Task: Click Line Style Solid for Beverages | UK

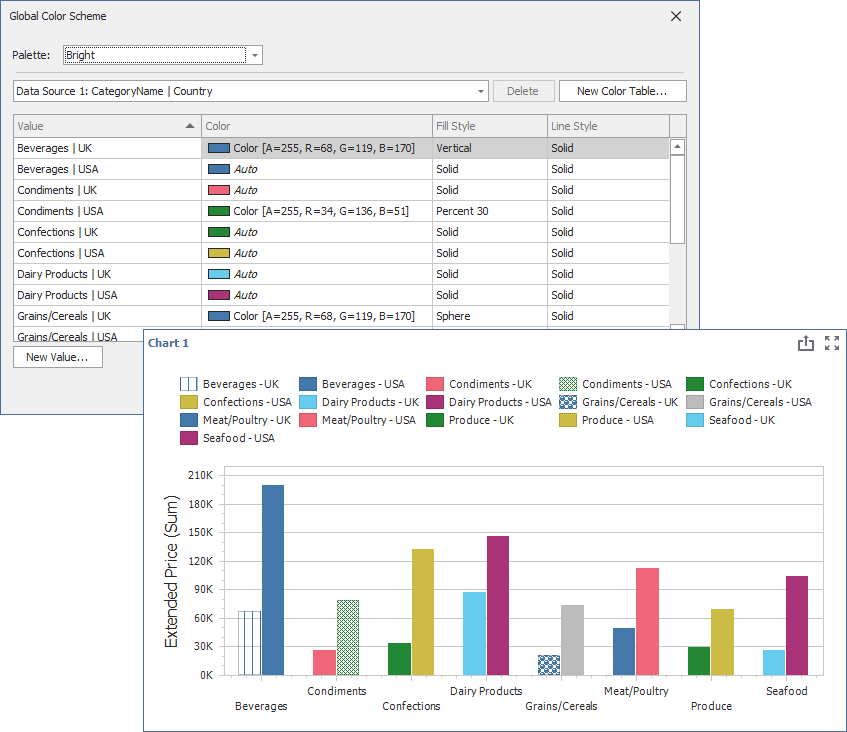Action: 608,148
